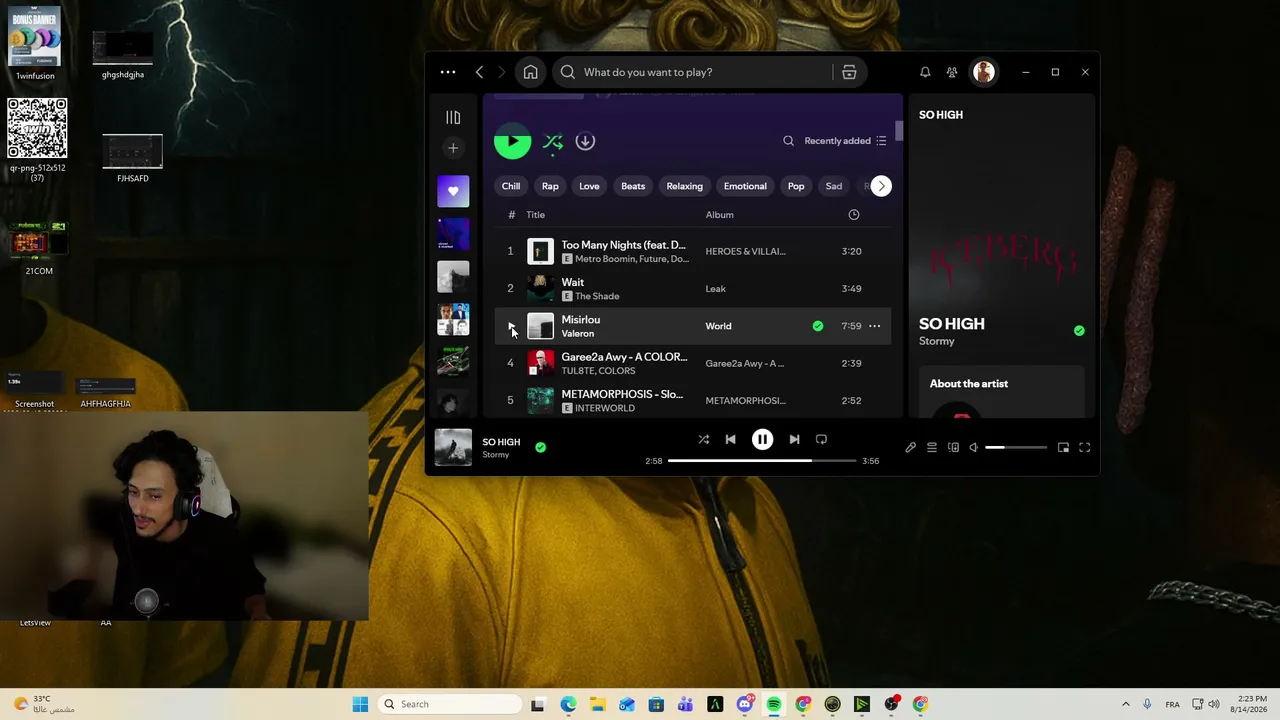Show more genre filters with the arrow
This screenshot has height=720, width=1280.
[x=881, y=186]
